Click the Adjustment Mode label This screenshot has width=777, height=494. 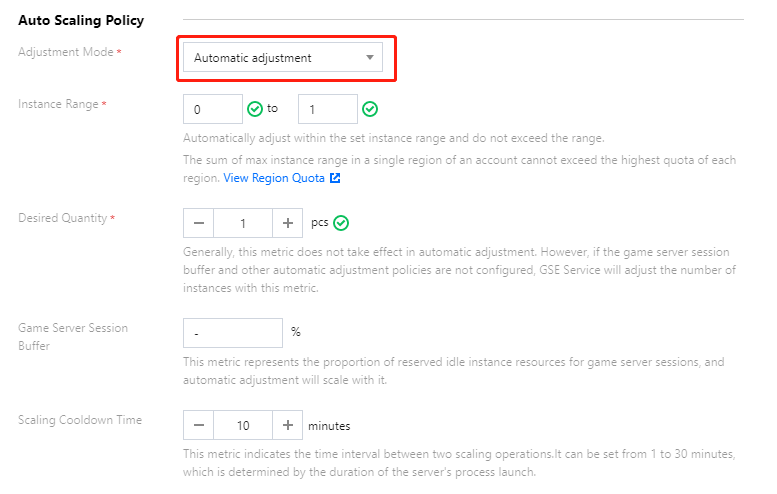pos(66,52)
